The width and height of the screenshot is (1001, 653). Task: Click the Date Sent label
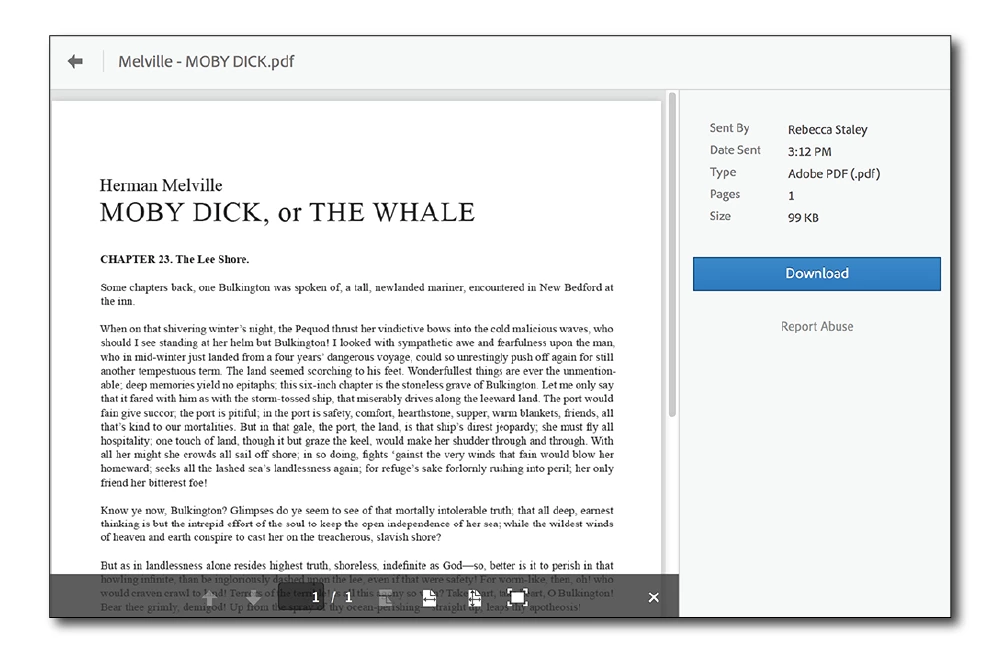(735, 150)
